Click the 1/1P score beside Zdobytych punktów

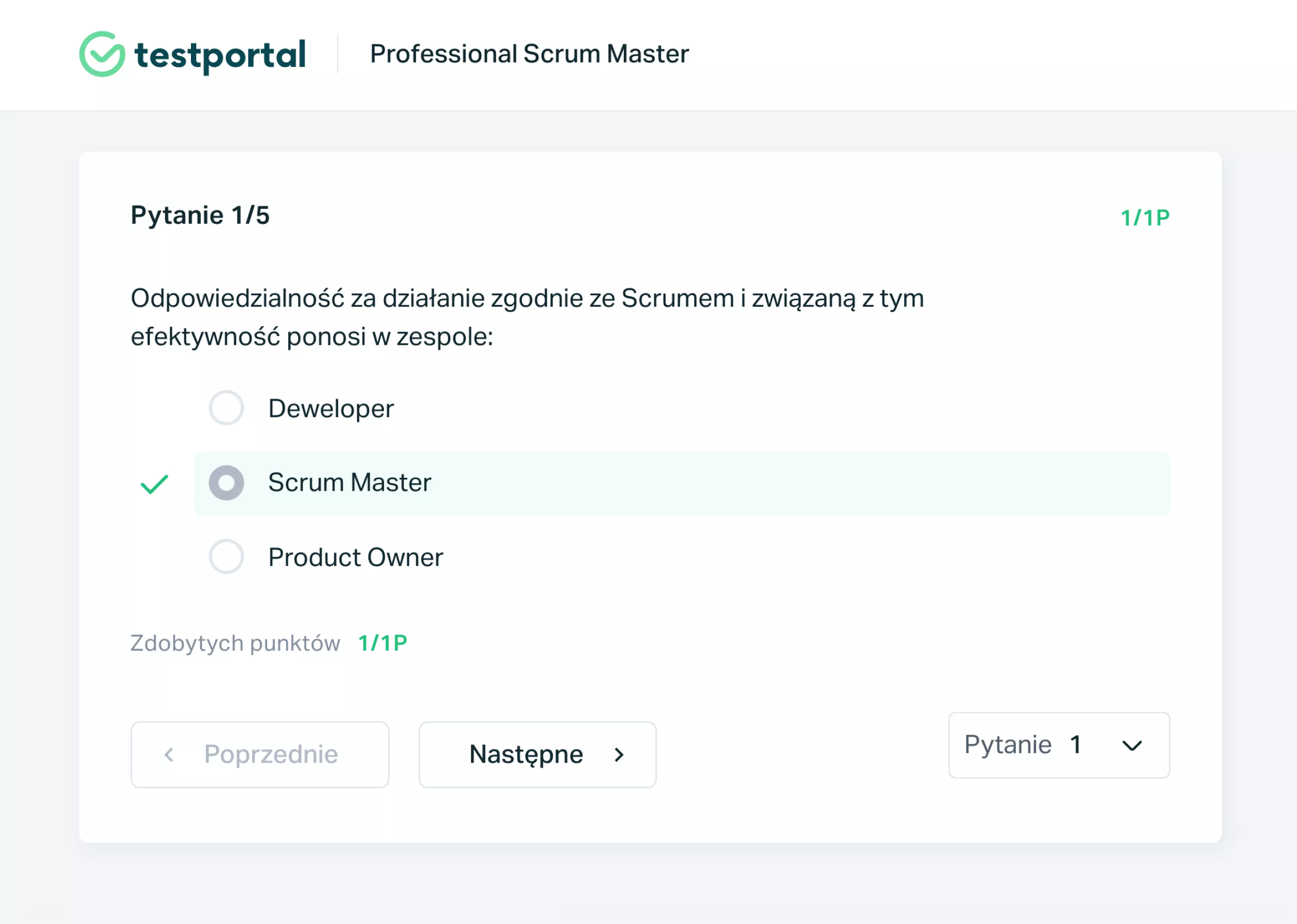pos(382,643)
